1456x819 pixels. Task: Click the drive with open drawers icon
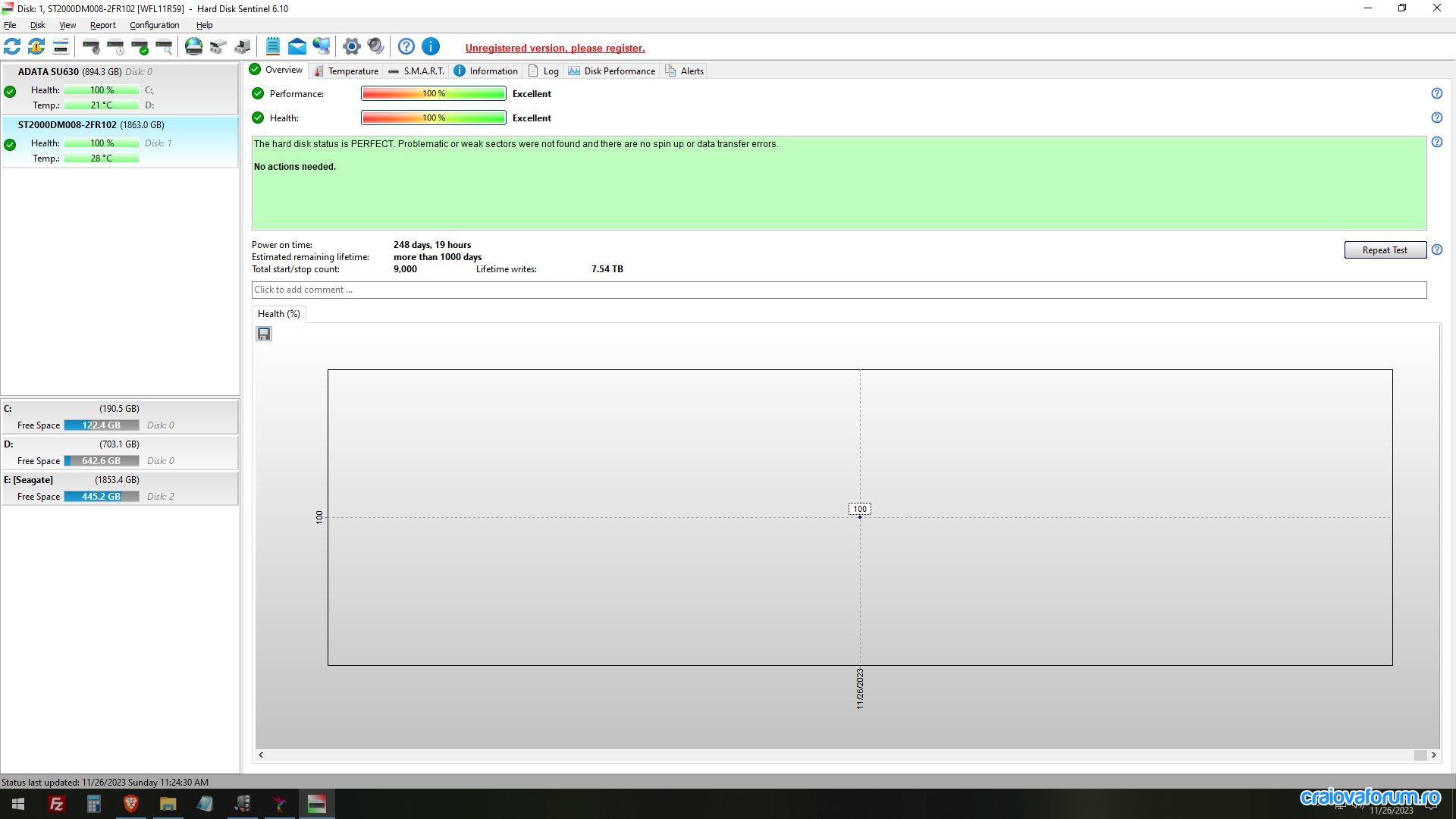(218, 46)
